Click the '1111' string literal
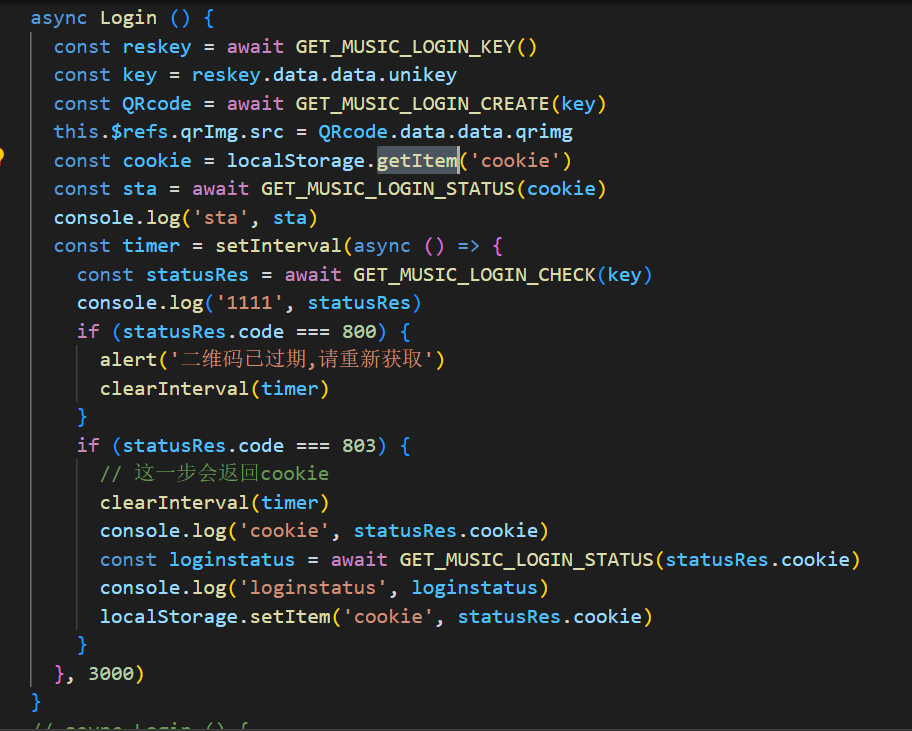 (250, 303)
